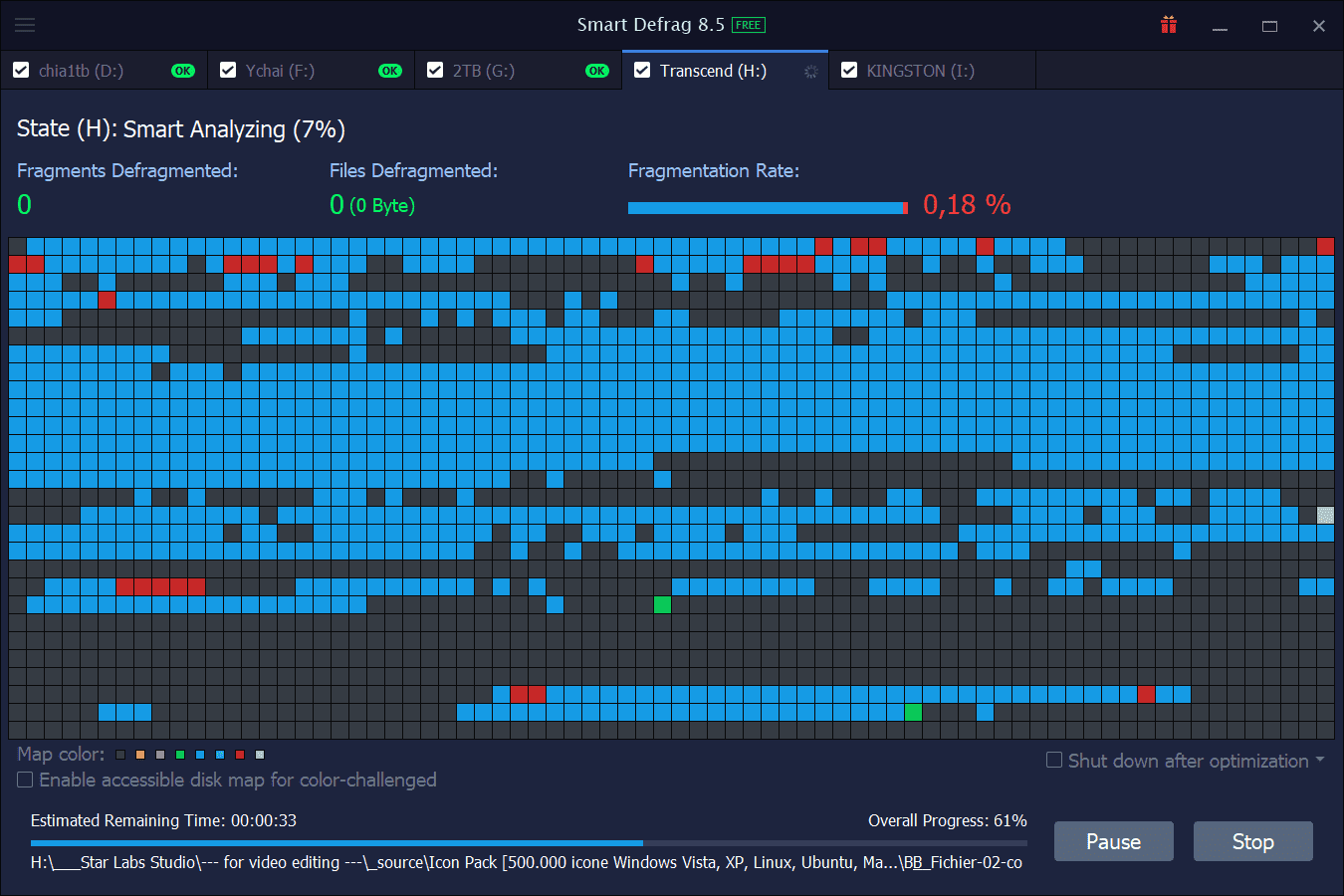
Task: Switch to the 2TB (G:) tab
Action: coord(518,71)
